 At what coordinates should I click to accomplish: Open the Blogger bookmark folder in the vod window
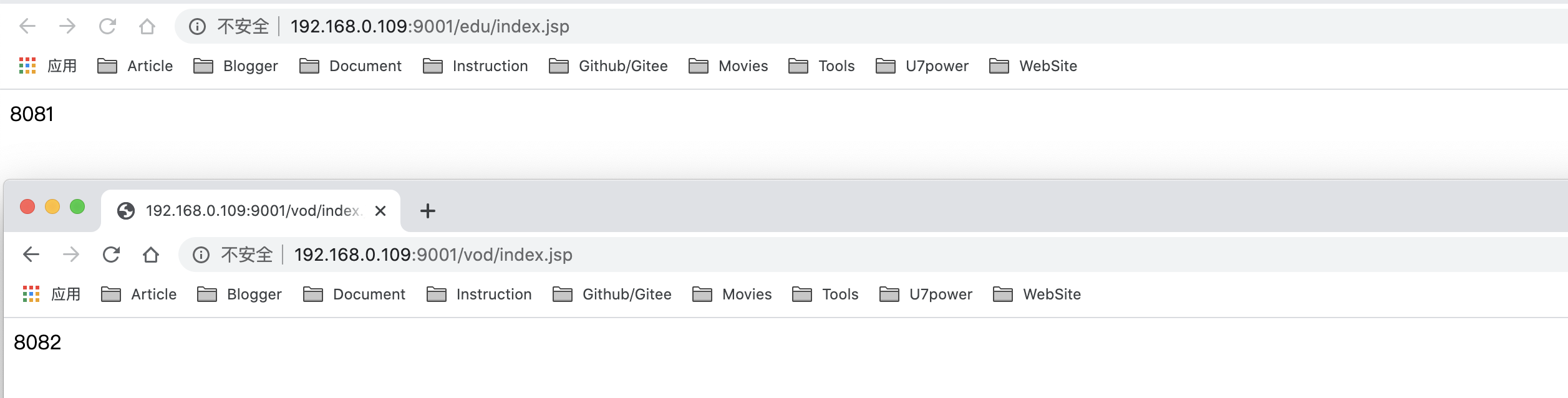240,294
